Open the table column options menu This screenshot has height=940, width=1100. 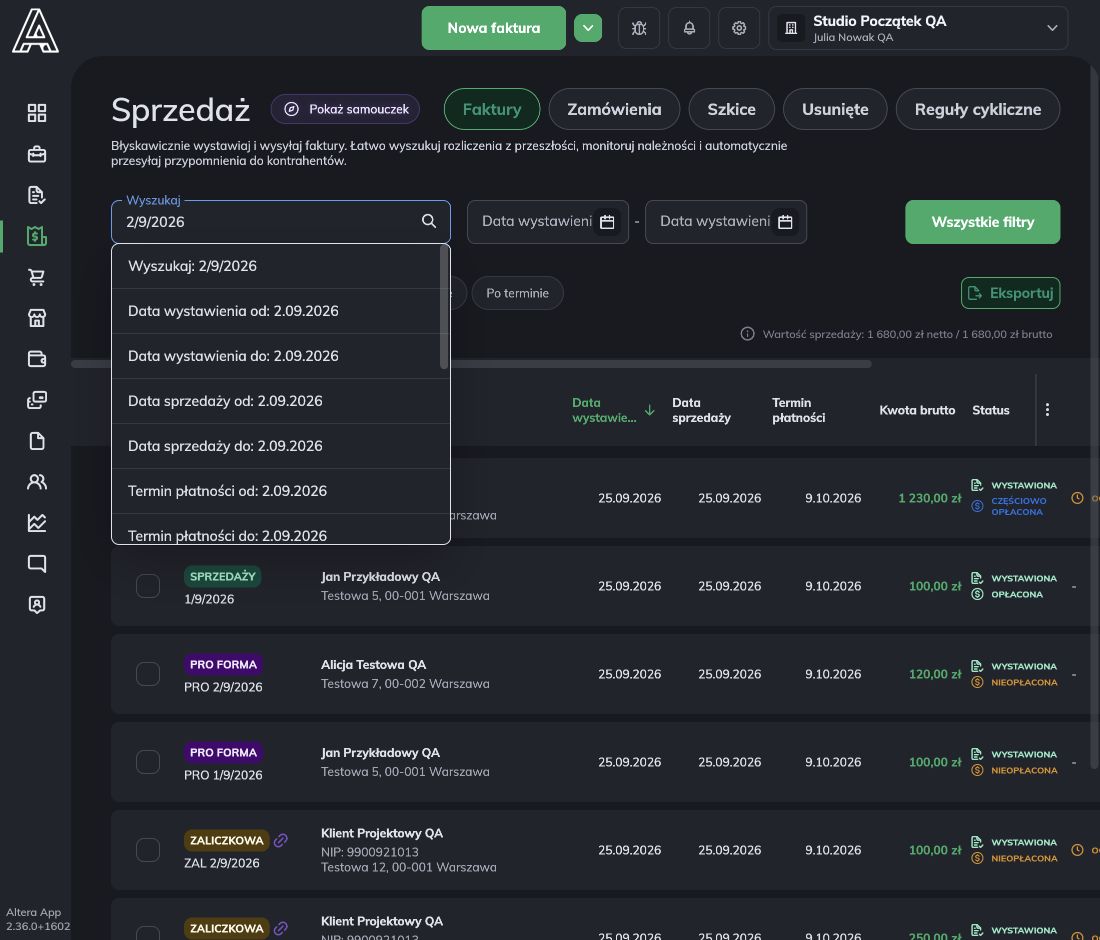[x=1047, y=410]
